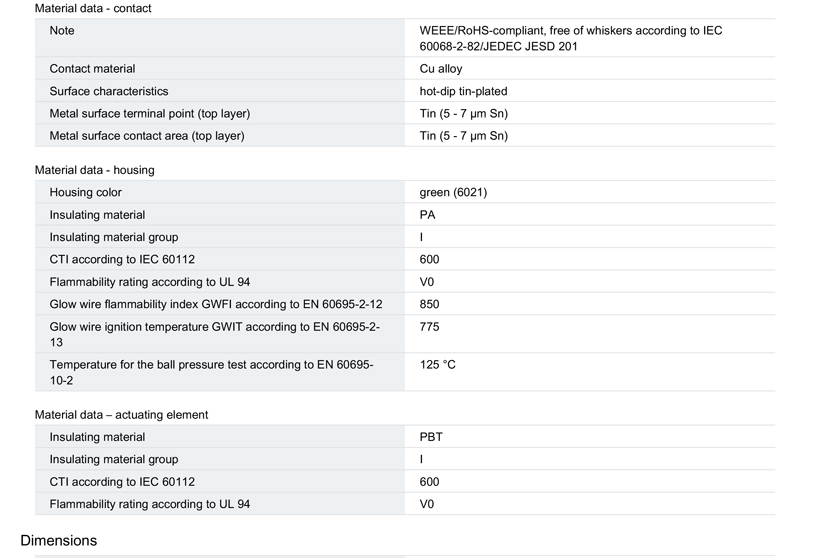The image size is (830, 558).
Task: Click the 'Material data - housing' section heading
Action: [x=95, y=170]
